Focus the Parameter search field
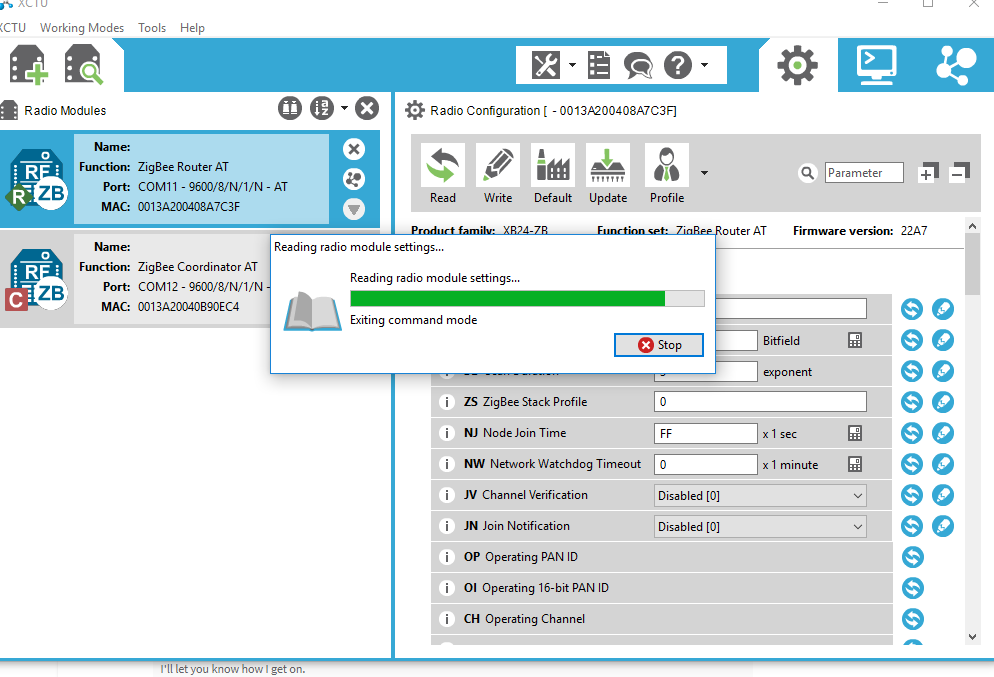Image resolution: width=994 pixels, height=677 pixels. pos(864,172)
